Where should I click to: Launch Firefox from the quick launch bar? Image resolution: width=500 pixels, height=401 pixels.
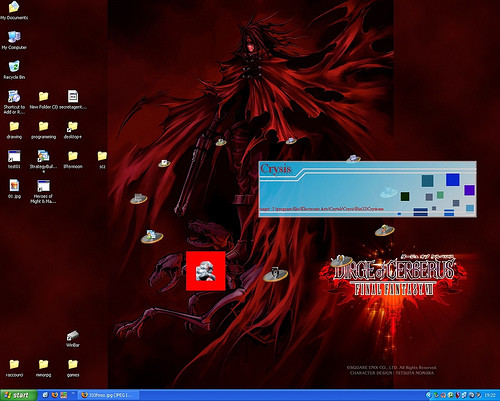coord(54,395)
